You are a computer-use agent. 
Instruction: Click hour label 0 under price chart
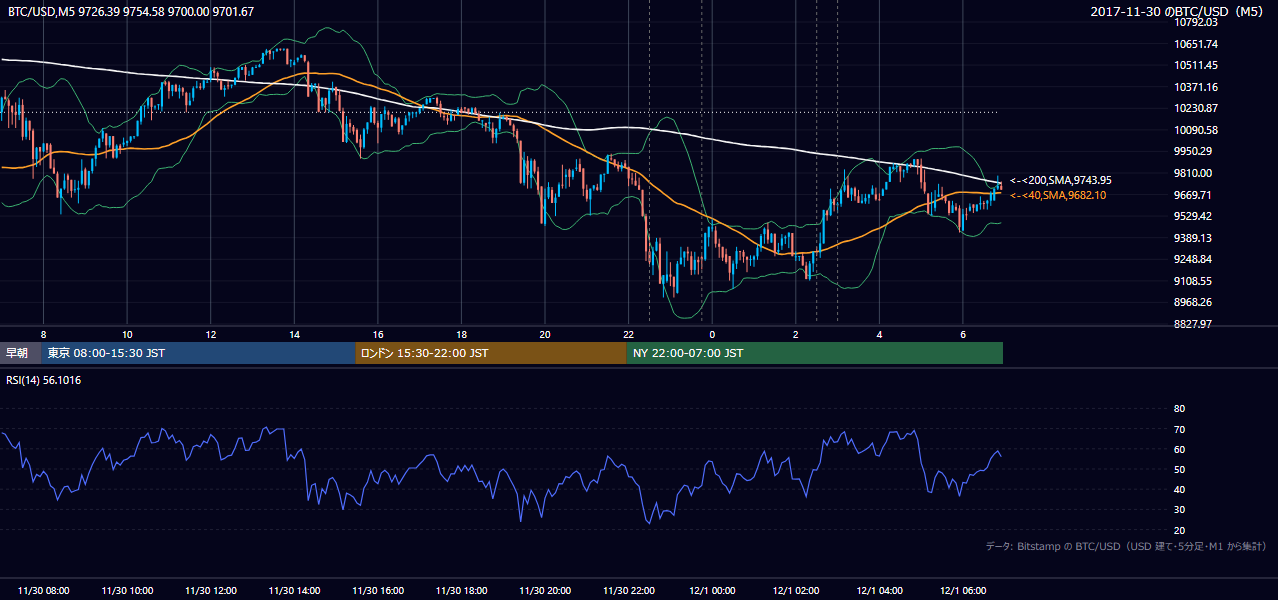(712, 334)
